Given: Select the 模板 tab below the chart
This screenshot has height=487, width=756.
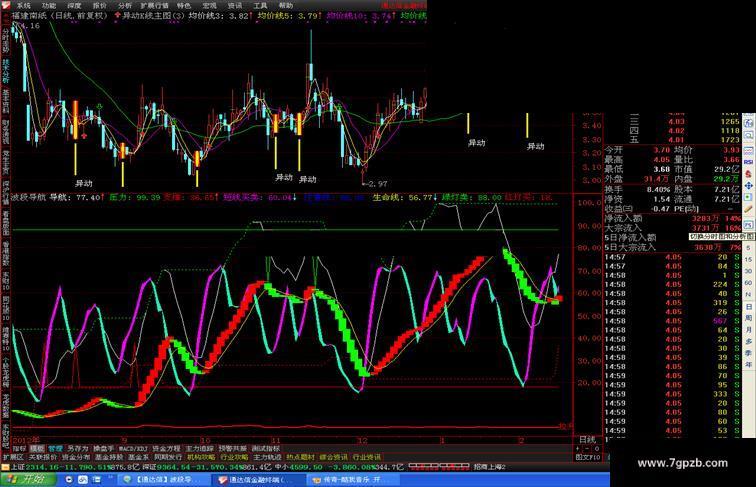Looking at the screenshot, I should (37, 448).
